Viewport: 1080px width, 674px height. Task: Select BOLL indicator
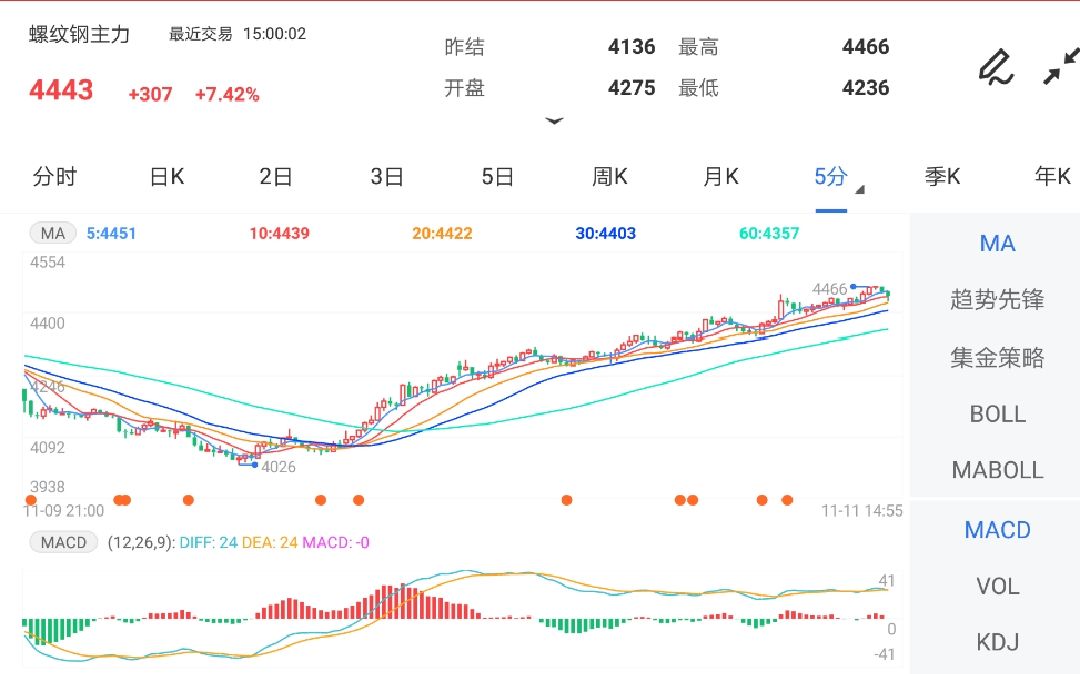click(997, 414)
